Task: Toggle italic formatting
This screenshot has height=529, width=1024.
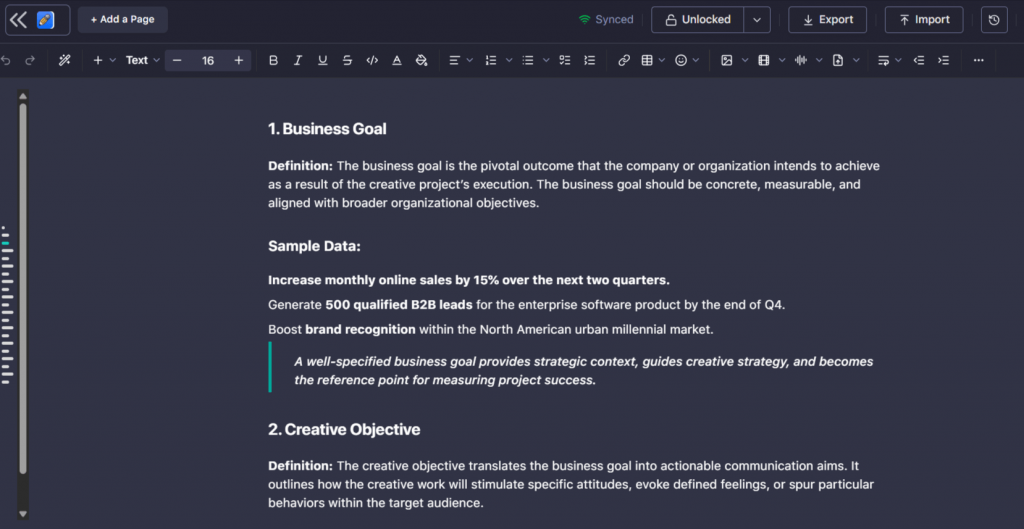Action: [298, 60]
